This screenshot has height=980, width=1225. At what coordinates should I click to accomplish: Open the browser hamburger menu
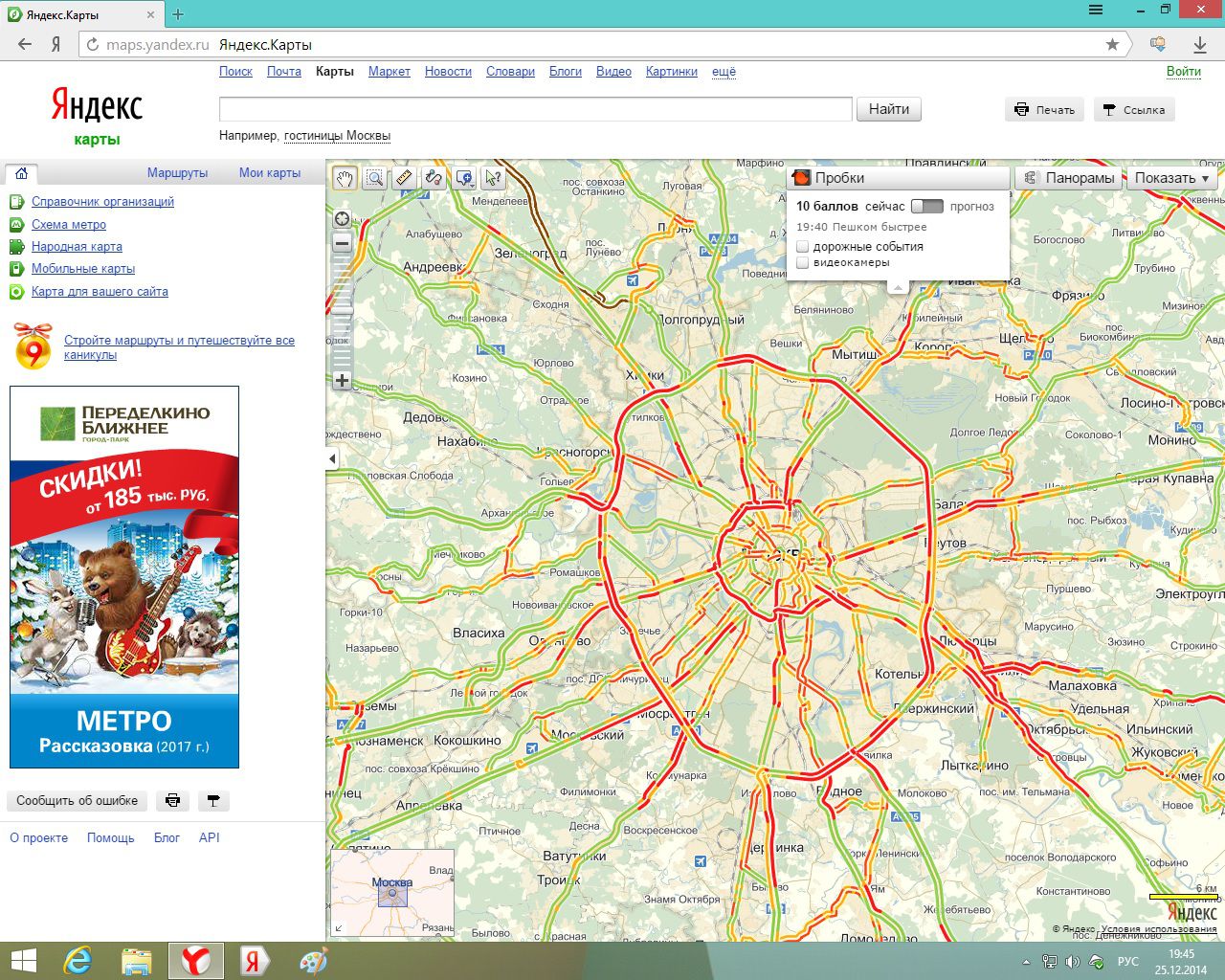click(1096, 10)
